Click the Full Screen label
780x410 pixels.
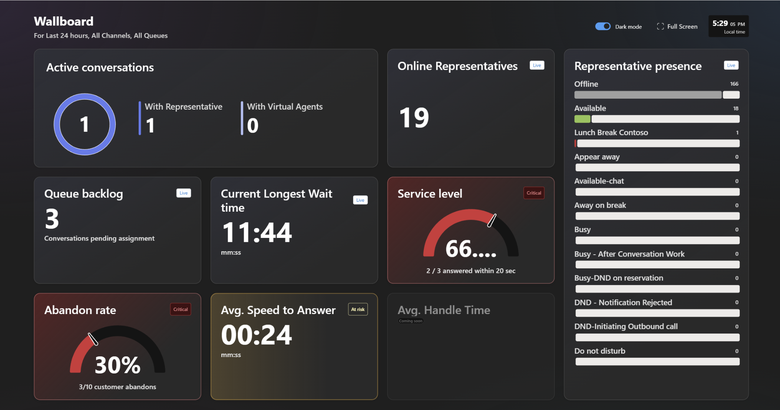[x=682, y=26]
